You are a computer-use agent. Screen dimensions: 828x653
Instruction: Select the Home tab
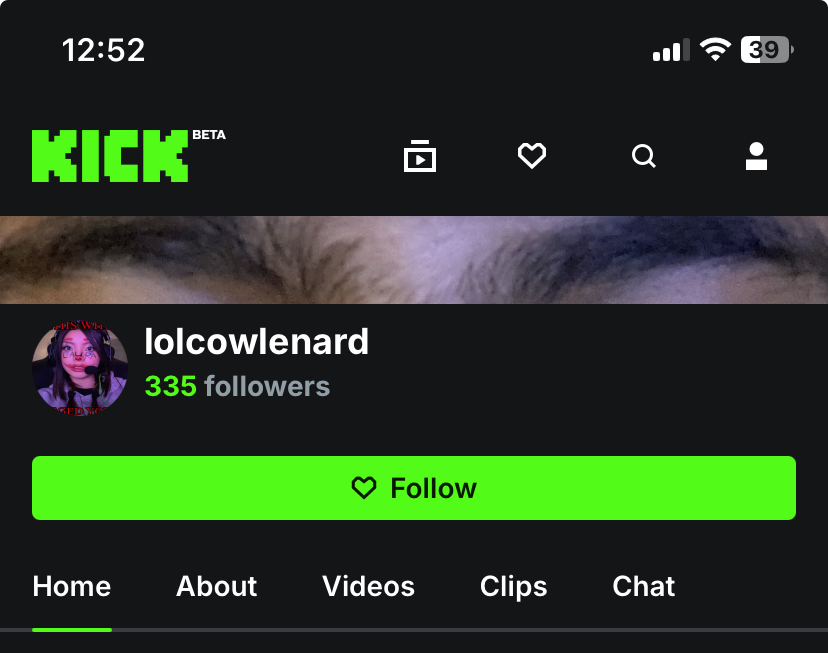click(x=72, y=586)
